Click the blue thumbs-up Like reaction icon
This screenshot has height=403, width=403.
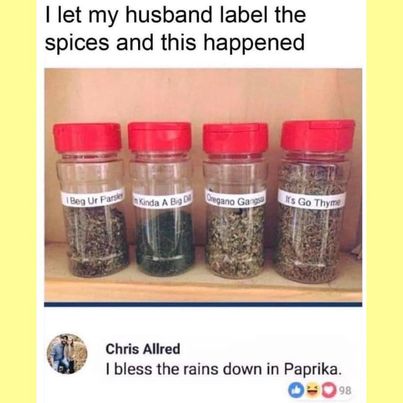(x=295, y=390)
